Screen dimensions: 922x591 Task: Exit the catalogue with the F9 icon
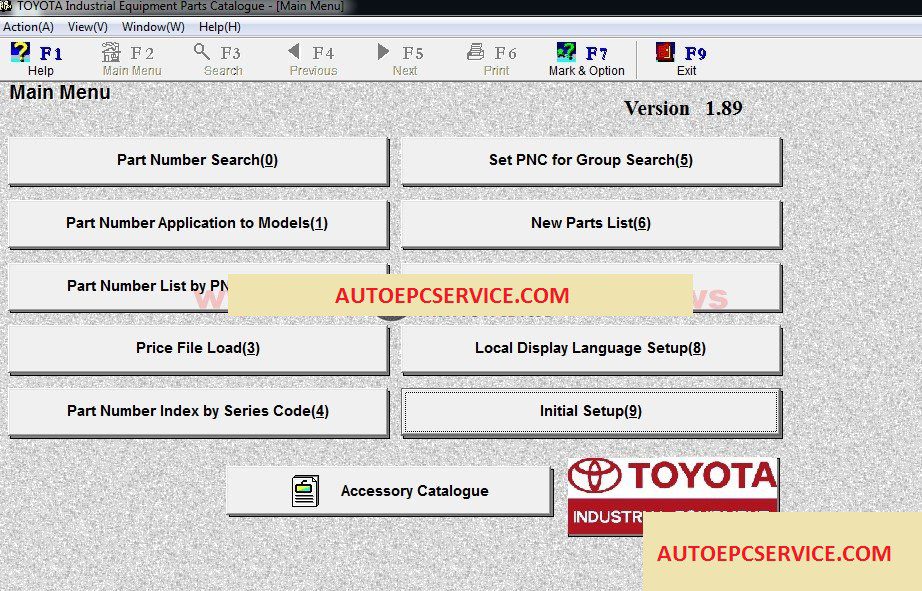click(665, 52)
